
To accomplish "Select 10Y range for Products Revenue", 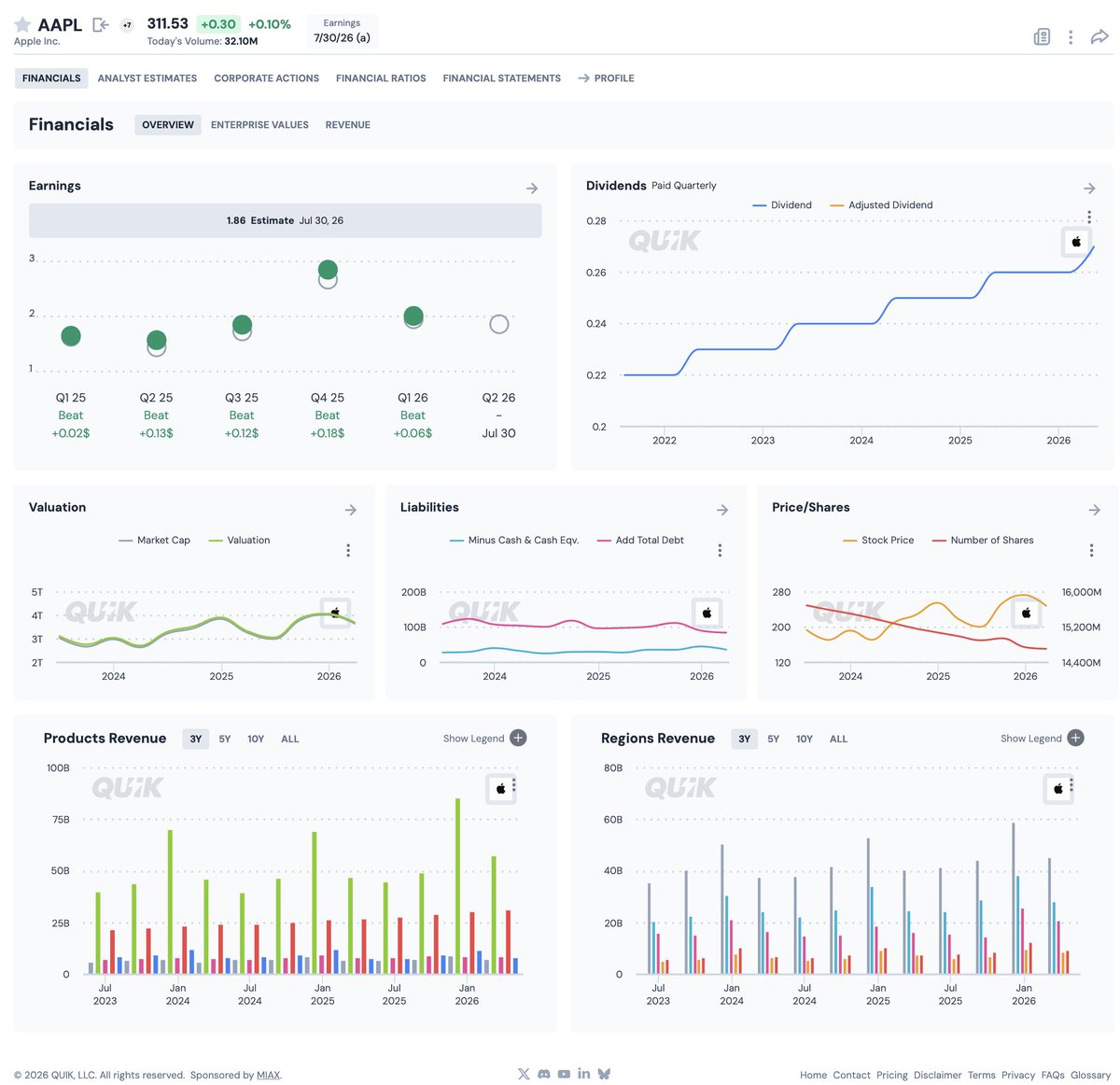I will (x=256, y=739).
